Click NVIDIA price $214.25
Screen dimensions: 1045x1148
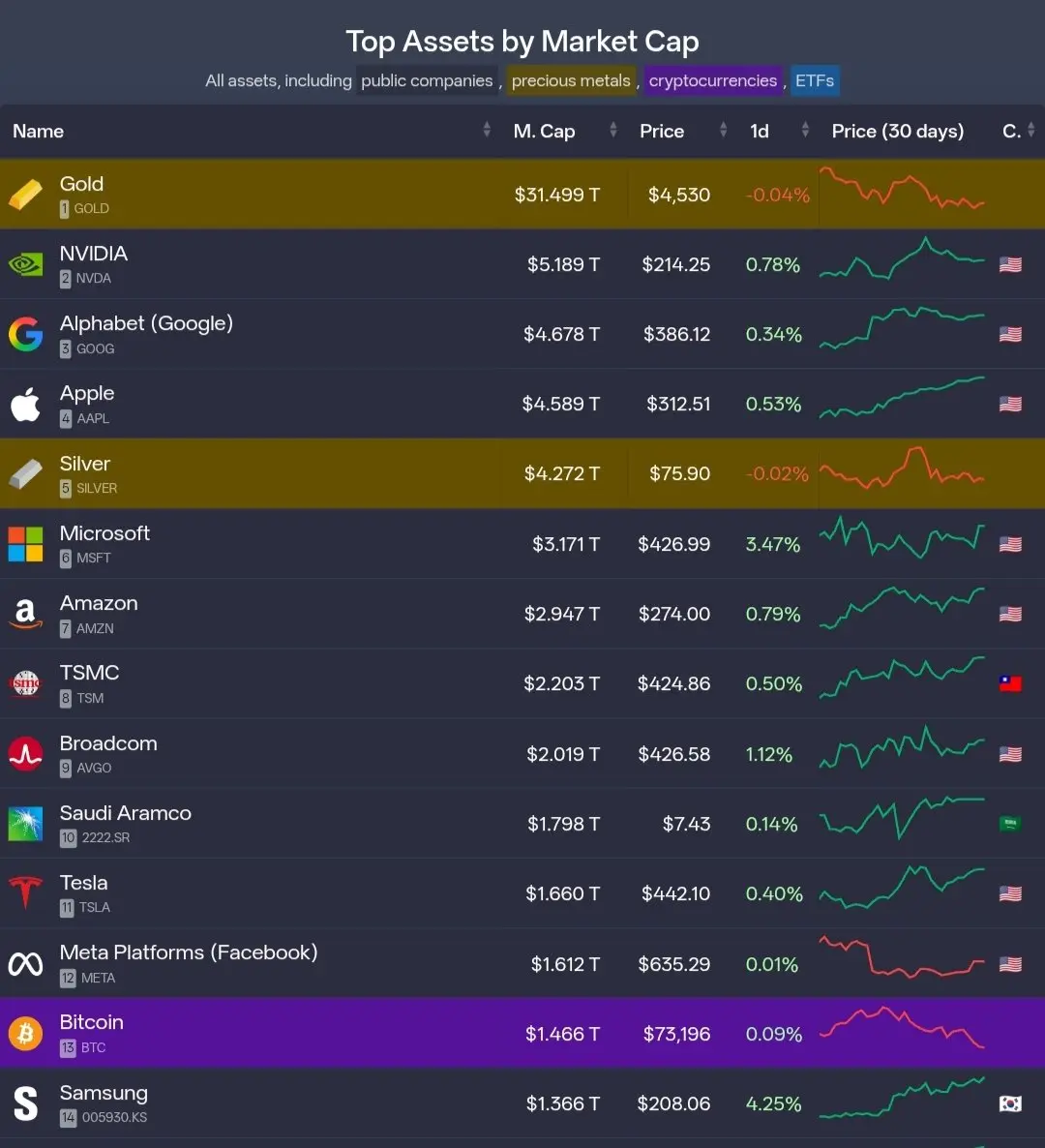pyautogui.click(x=675, y=264)
